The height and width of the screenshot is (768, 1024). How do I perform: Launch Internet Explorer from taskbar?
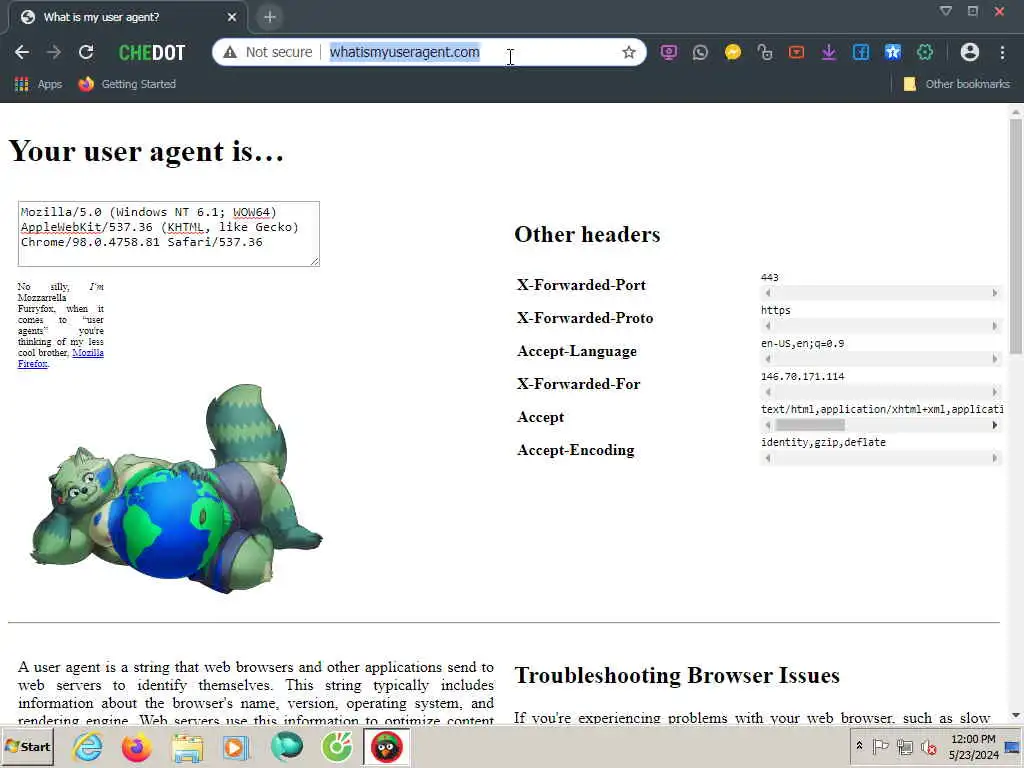click(x=88, y=747)
